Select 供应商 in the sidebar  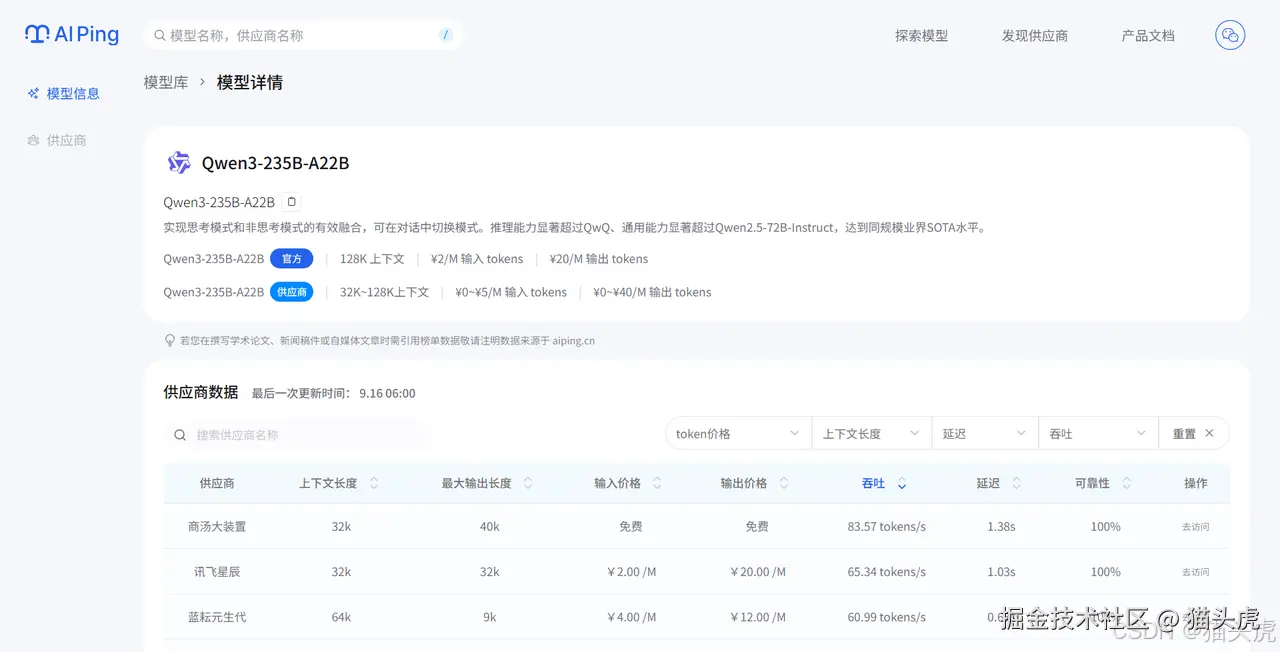point(66,140)
